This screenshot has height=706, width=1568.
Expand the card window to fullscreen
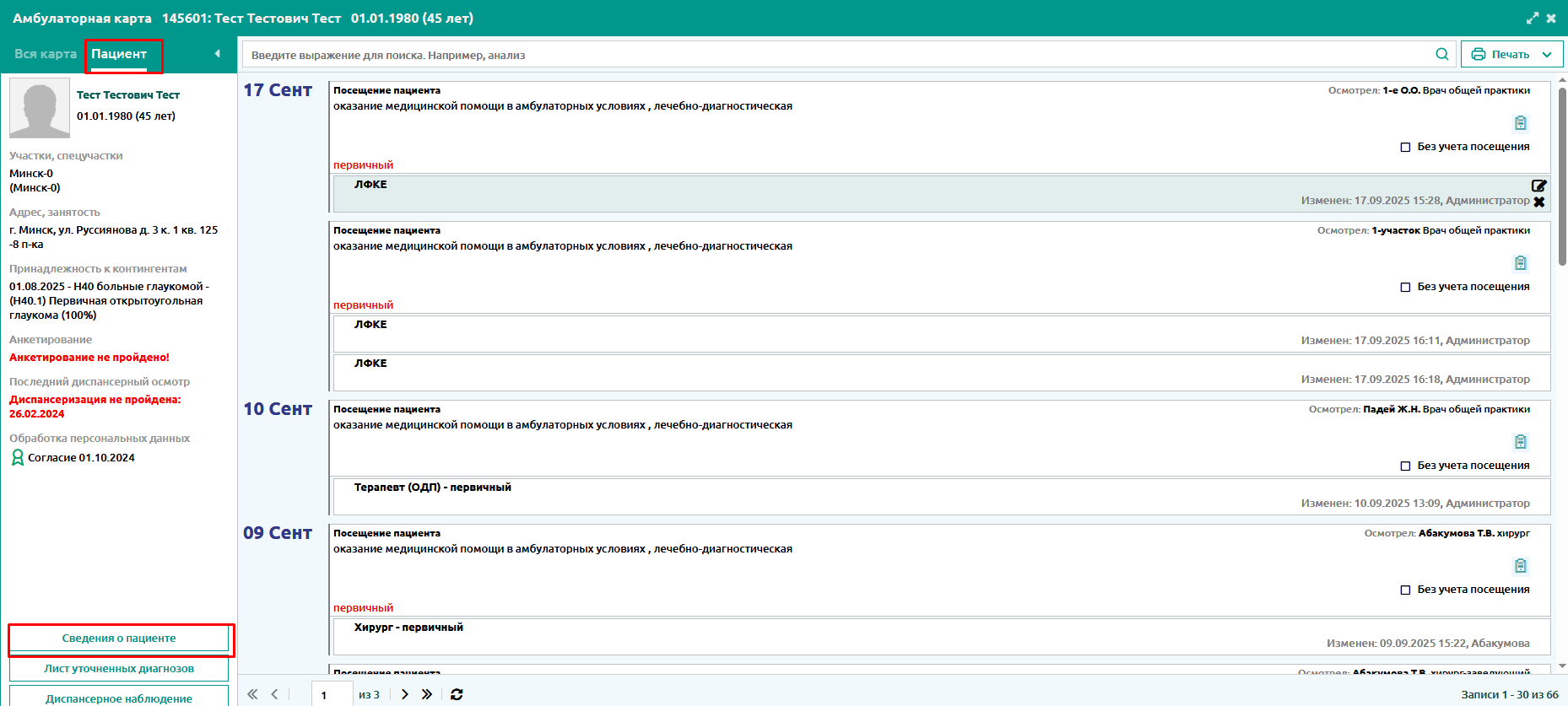click(x=1533, y=18)
